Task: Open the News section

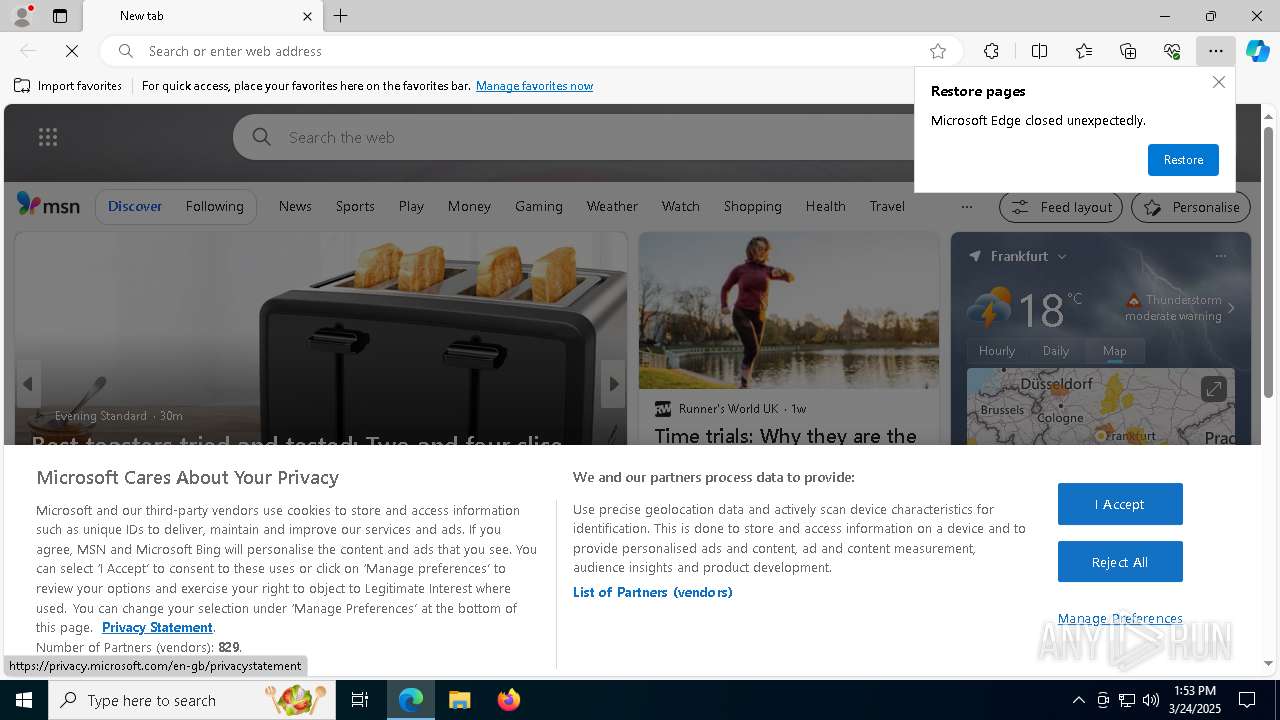Action: pos(295,206)
